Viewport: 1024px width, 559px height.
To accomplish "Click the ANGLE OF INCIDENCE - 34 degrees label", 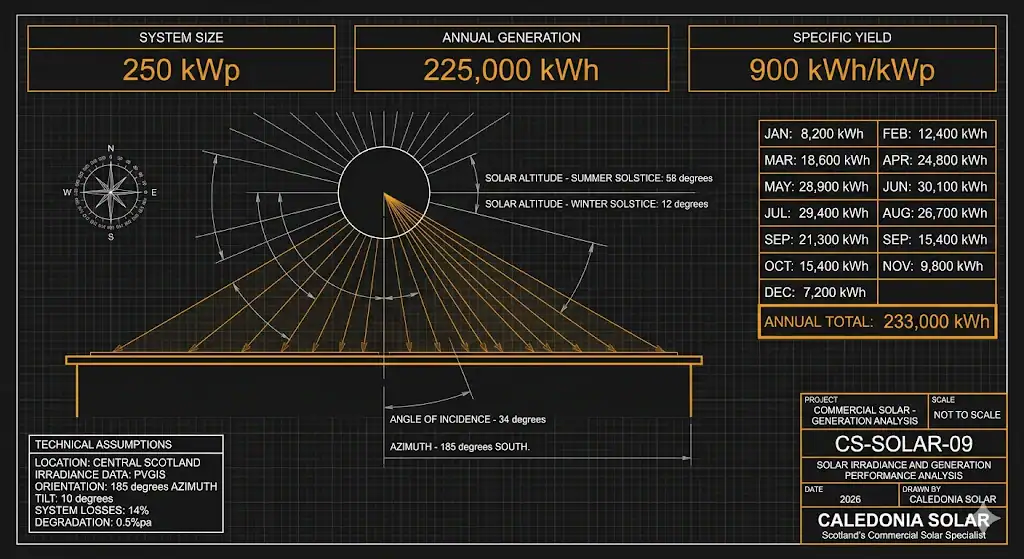I will 468,419.
